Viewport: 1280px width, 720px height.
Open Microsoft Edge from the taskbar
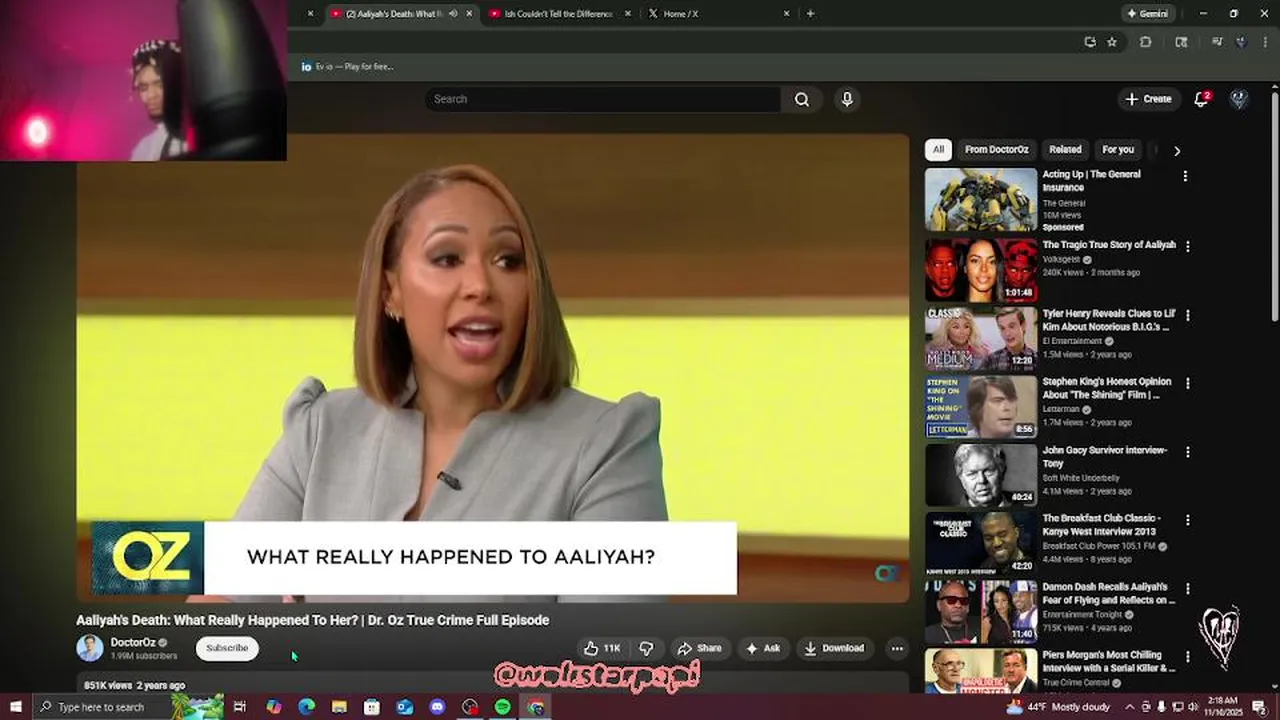(x=307, y=707)
